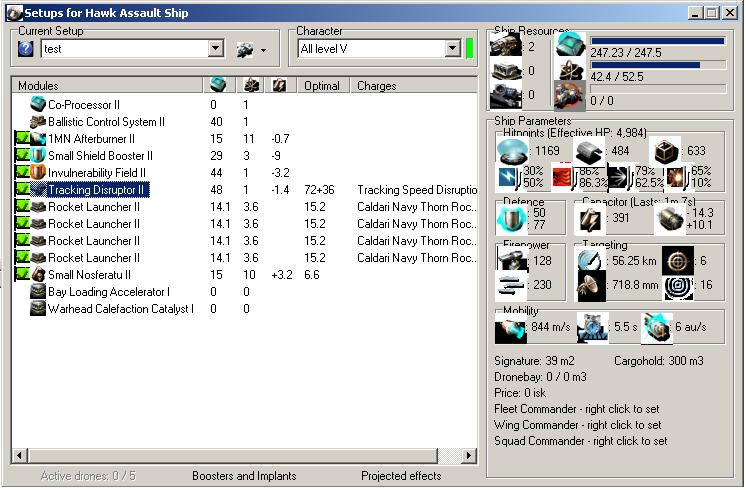Toggle active state of Tracking Disruptor II
This screenshot has width=746, height=490.
click(x=22, y=189)
